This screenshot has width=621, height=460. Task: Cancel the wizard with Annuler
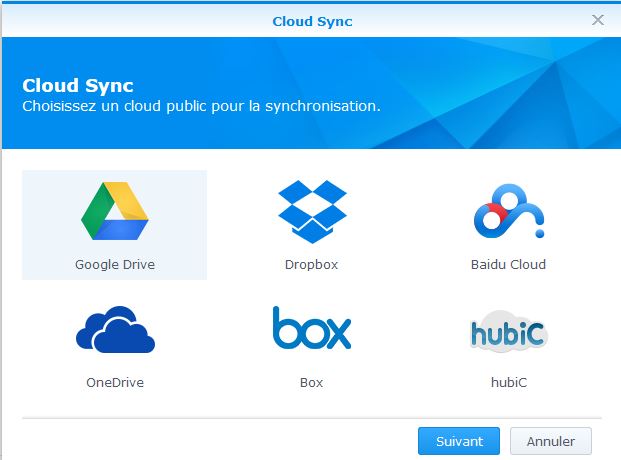550,441
